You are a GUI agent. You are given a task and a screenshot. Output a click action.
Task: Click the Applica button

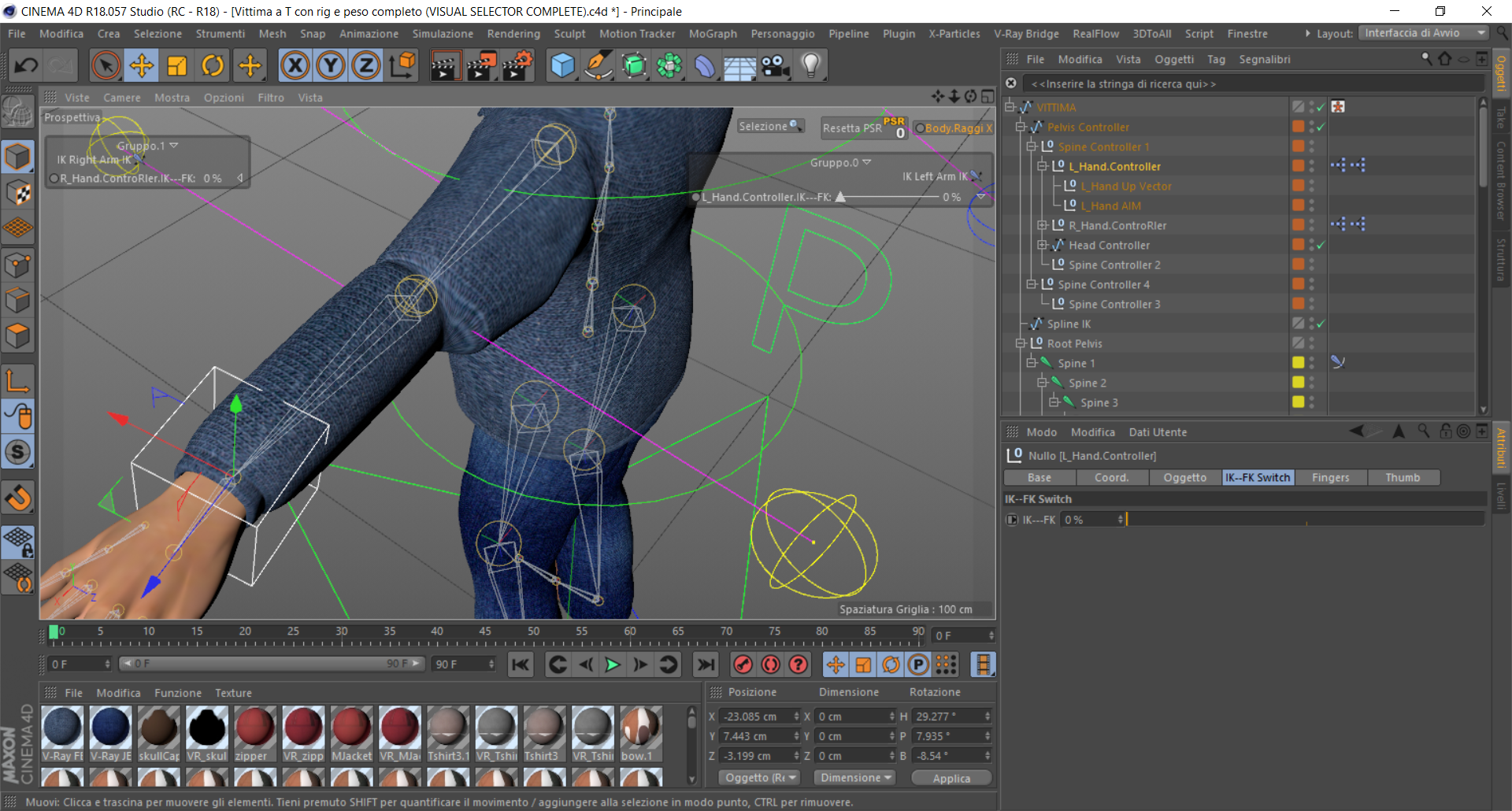[951, 778]
